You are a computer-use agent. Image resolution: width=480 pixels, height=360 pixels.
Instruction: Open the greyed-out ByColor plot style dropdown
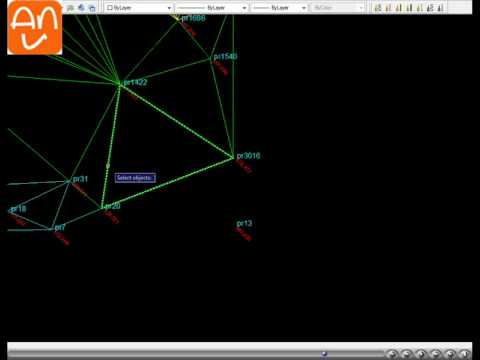point(337,7)
